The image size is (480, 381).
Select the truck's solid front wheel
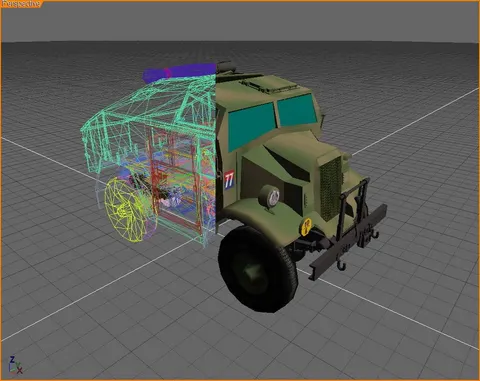tap(257, 269)
